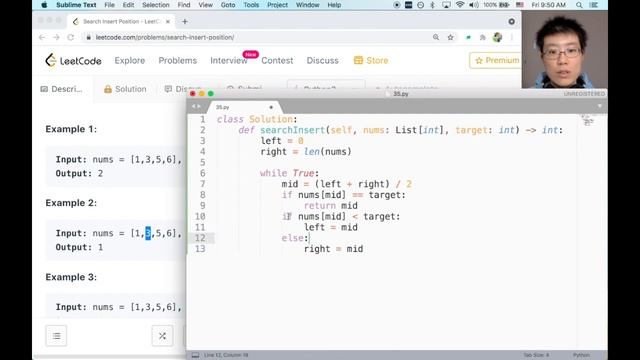
Task: Click the 'right = mid' code line
Action: (333, 249)
